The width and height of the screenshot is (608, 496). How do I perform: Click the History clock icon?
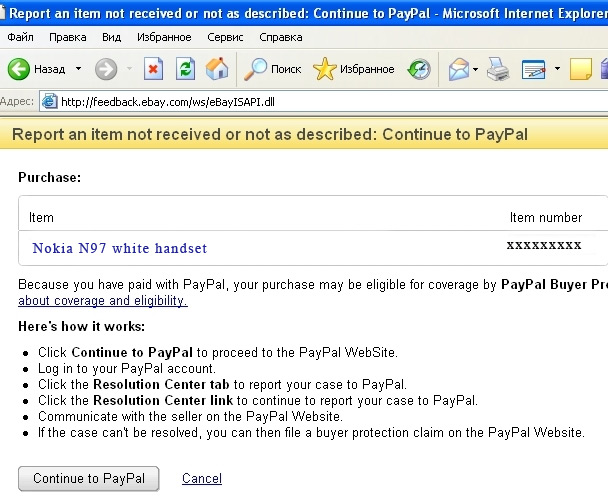(x=420, y=69)
